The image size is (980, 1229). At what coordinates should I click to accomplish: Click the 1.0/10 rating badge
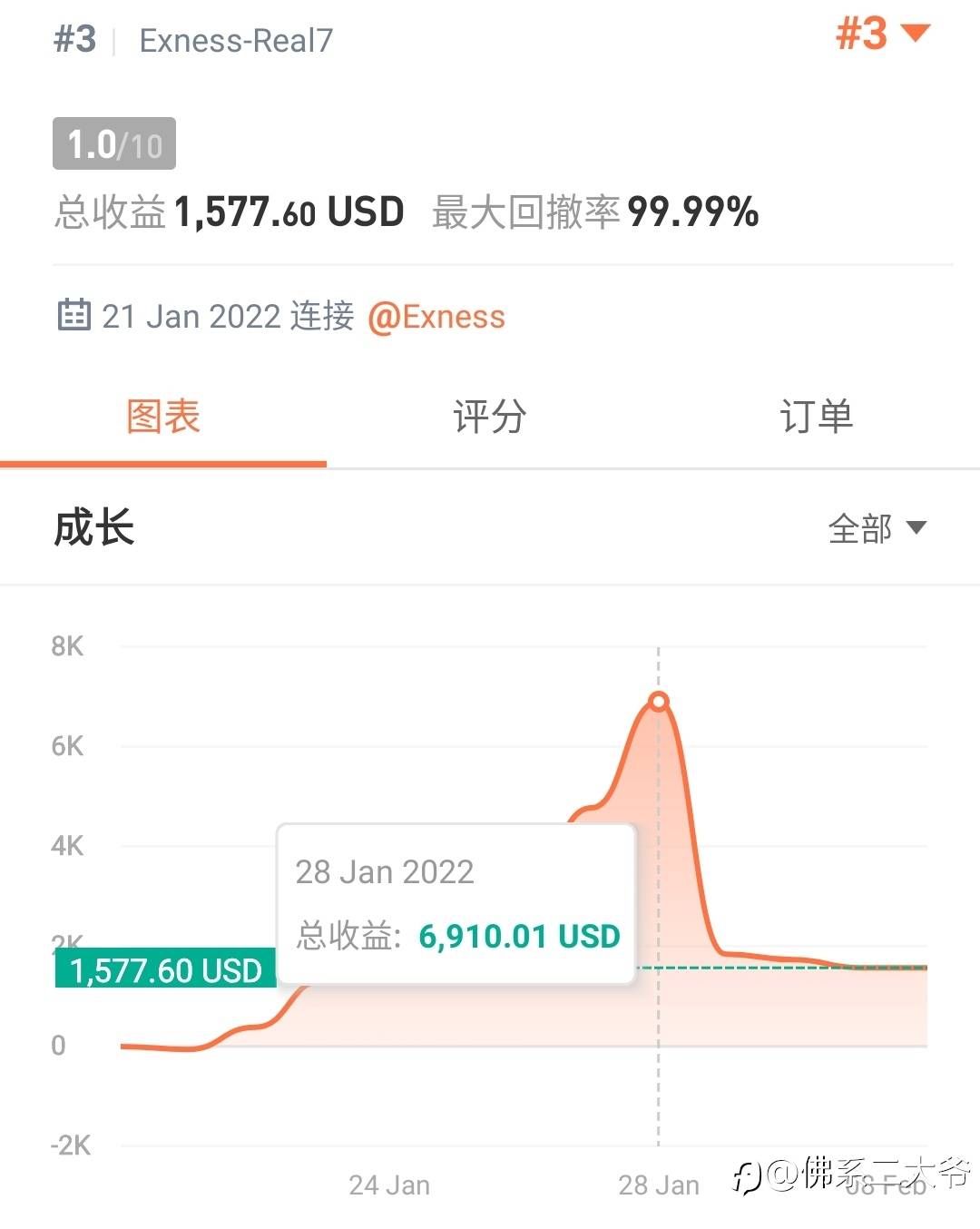pyautogui.click(x=114, y=143)
